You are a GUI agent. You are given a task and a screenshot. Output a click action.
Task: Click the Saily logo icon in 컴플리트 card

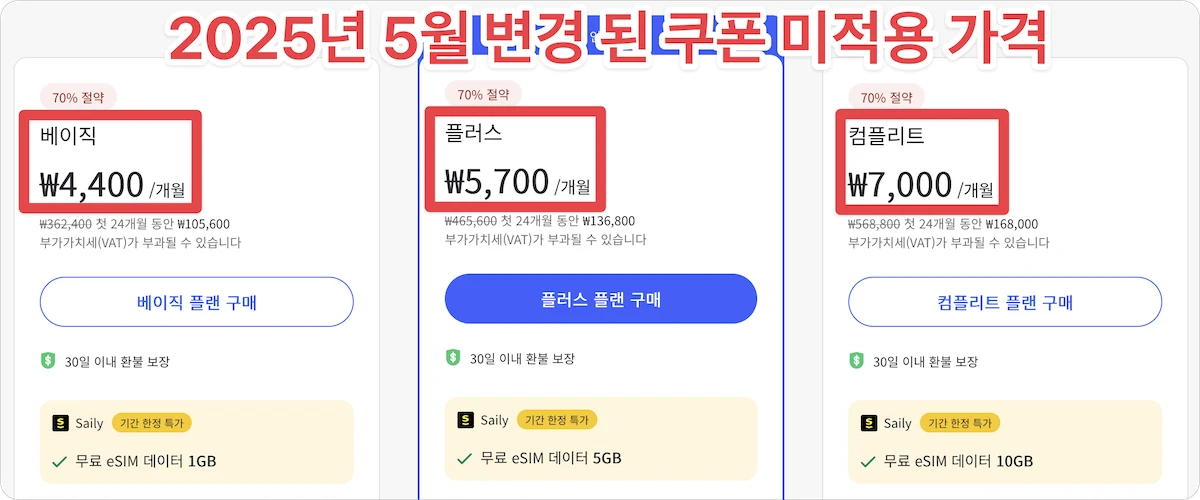[x=869, y=423]
